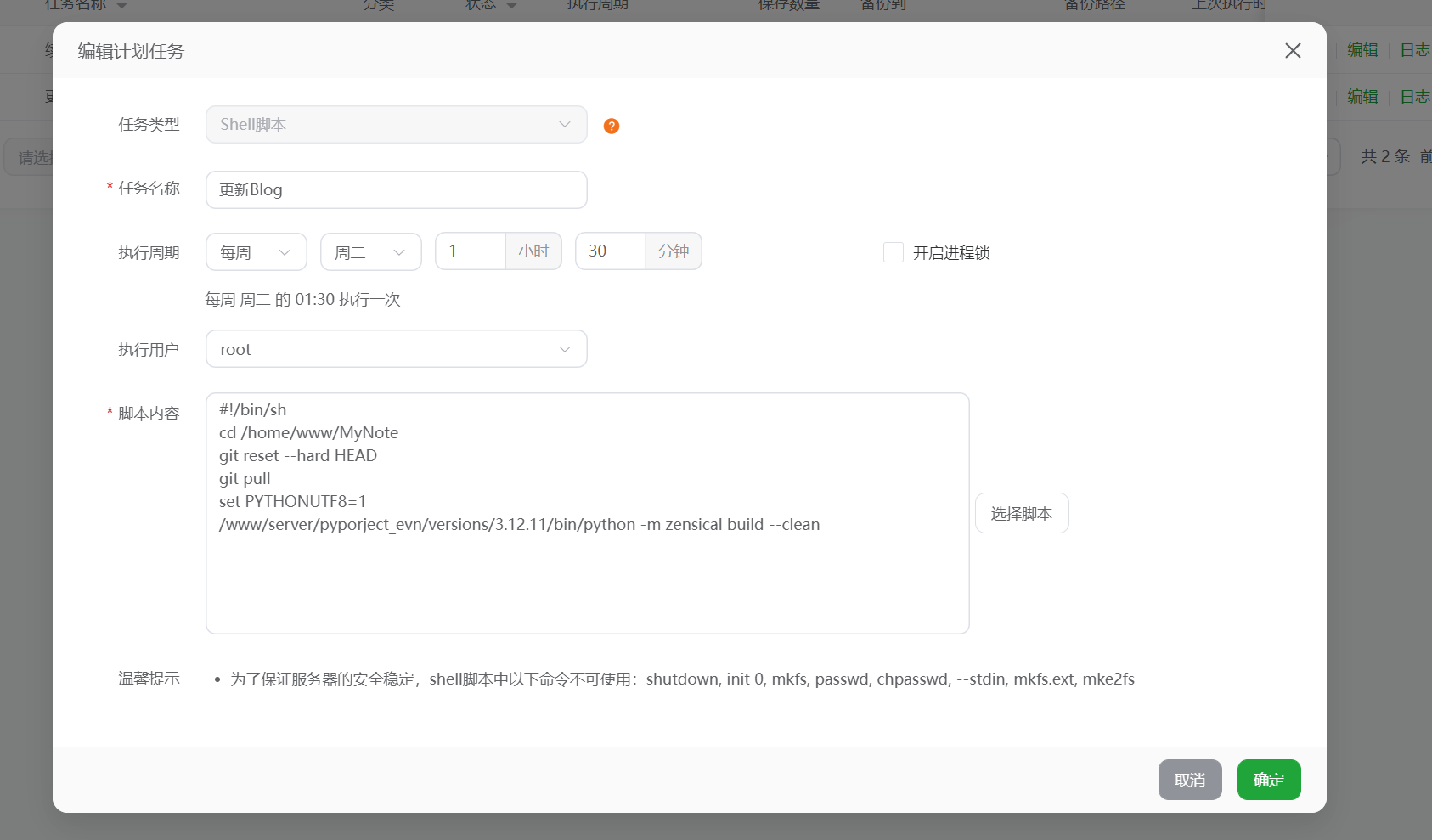Screen dimensions: 1432x840
Task: Expand the 执行用户 root dropdown
Action: point(396,349)
